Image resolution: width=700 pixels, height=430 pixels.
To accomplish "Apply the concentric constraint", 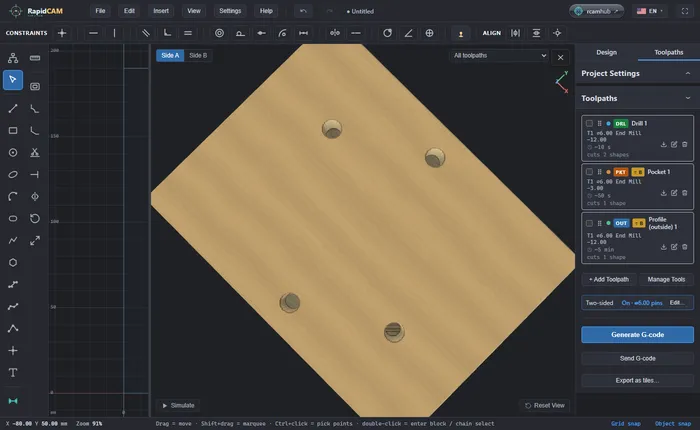I will click(219, 33).
